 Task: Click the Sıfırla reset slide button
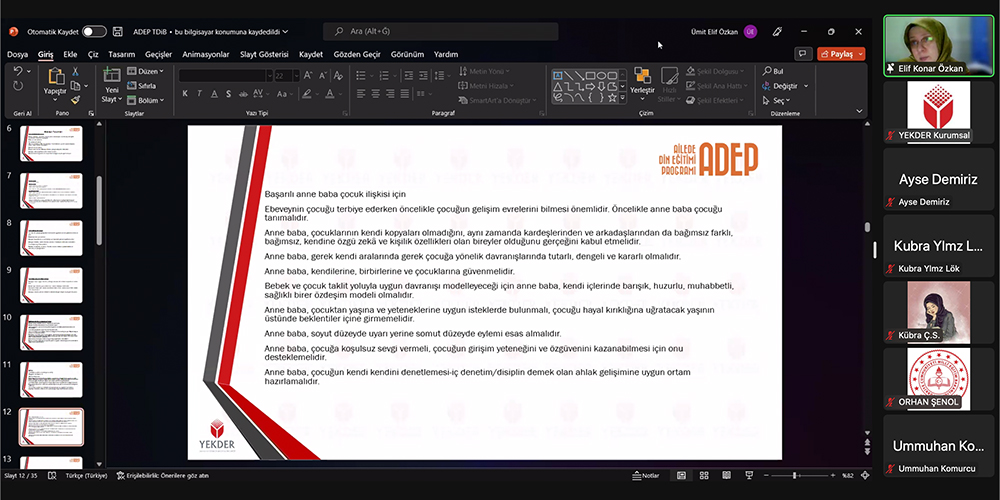pos(142,85)
